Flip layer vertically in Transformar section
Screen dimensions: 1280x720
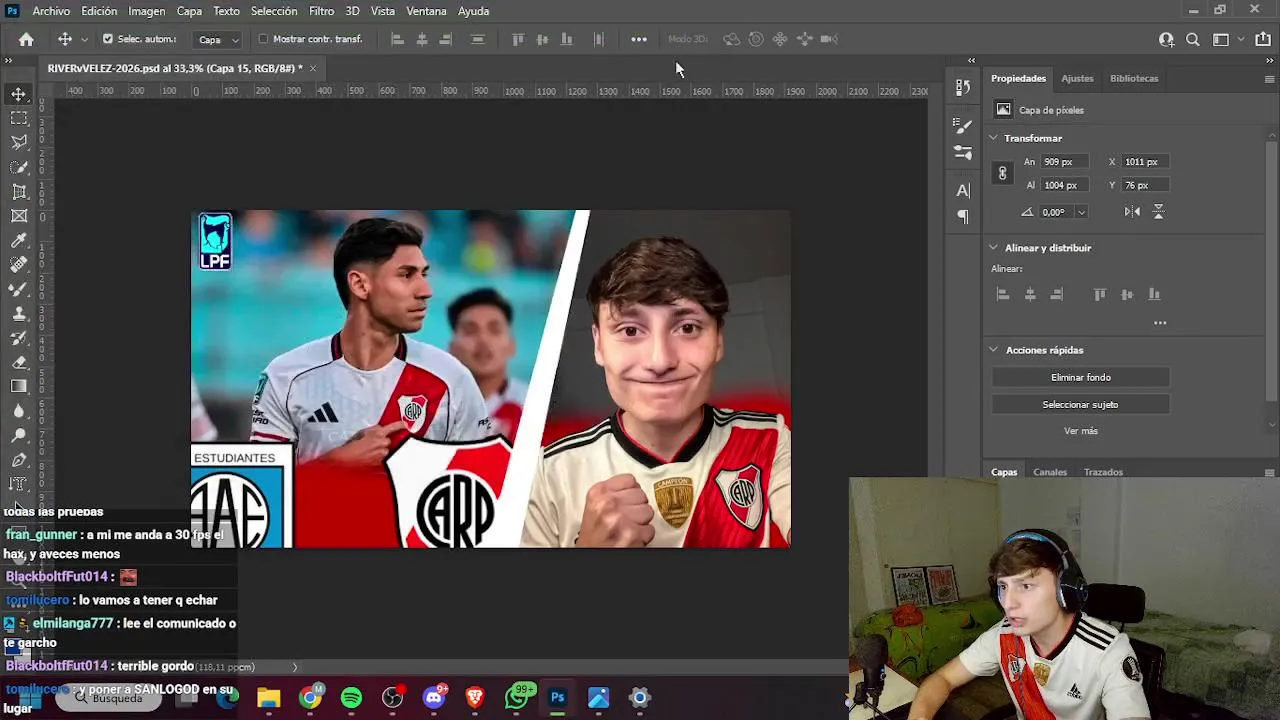(x=1159, y=212)
